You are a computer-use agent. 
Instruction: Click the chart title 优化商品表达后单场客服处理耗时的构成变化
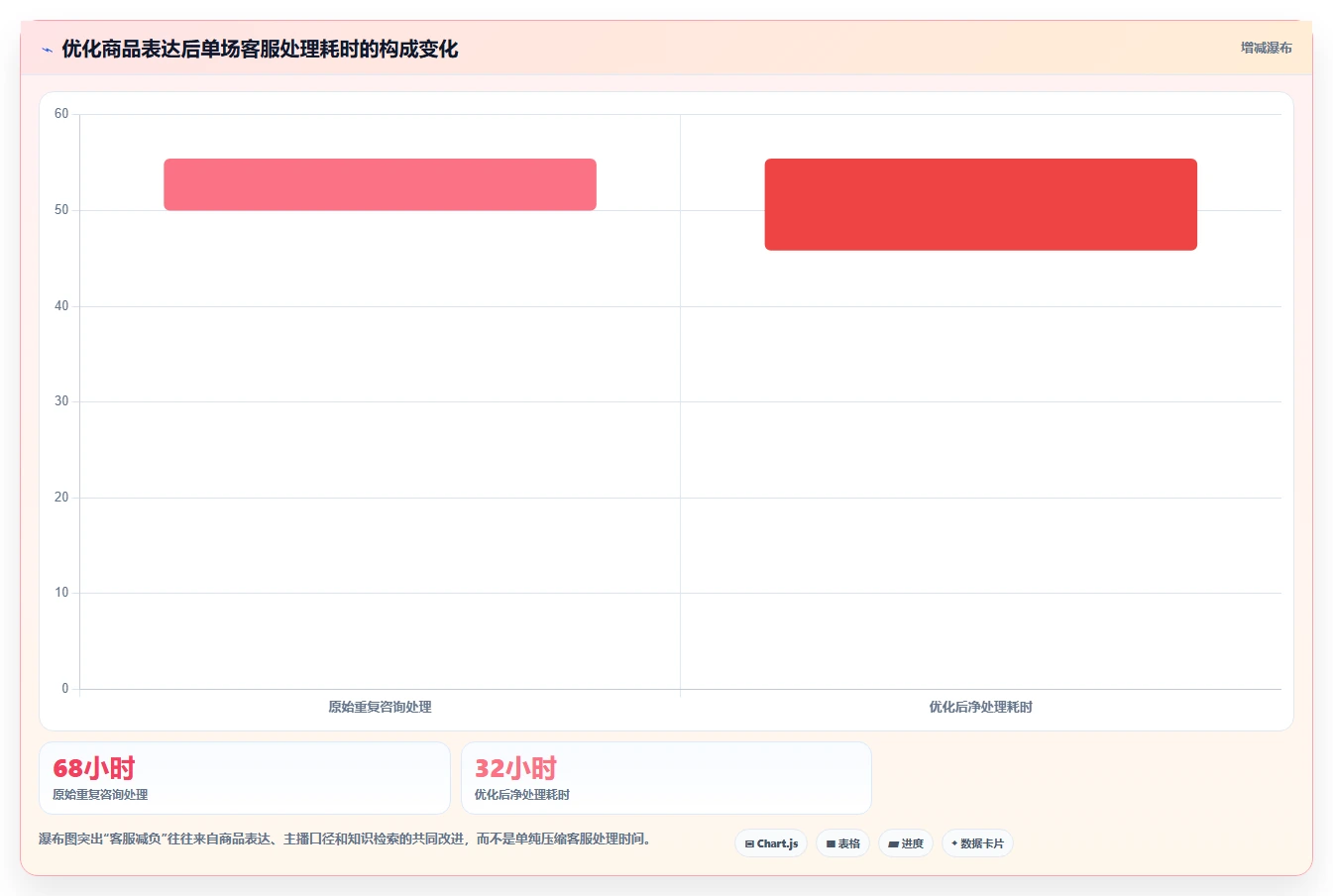tap(260, 50)
